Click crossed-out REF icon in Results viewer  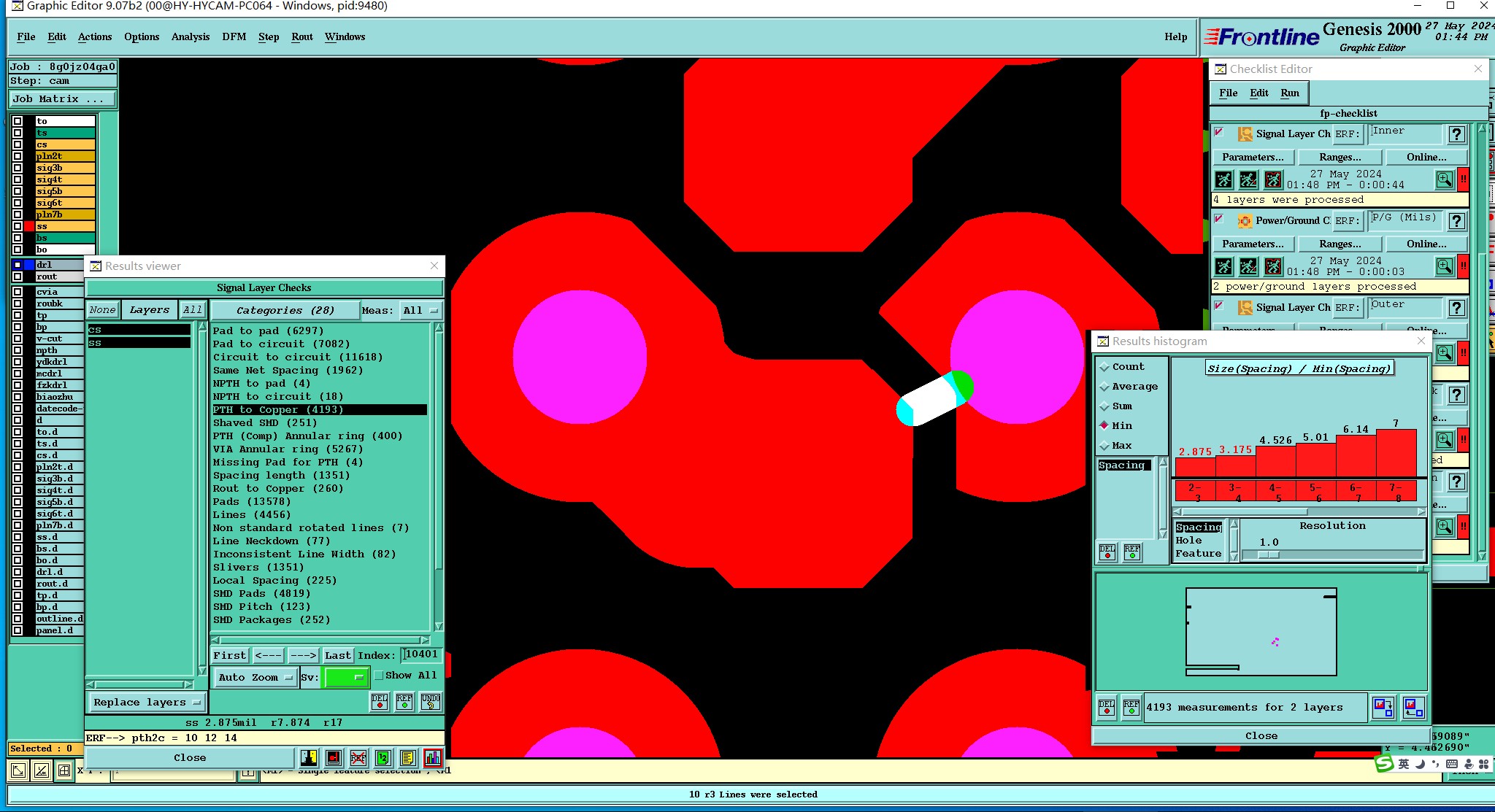[358, 758]
